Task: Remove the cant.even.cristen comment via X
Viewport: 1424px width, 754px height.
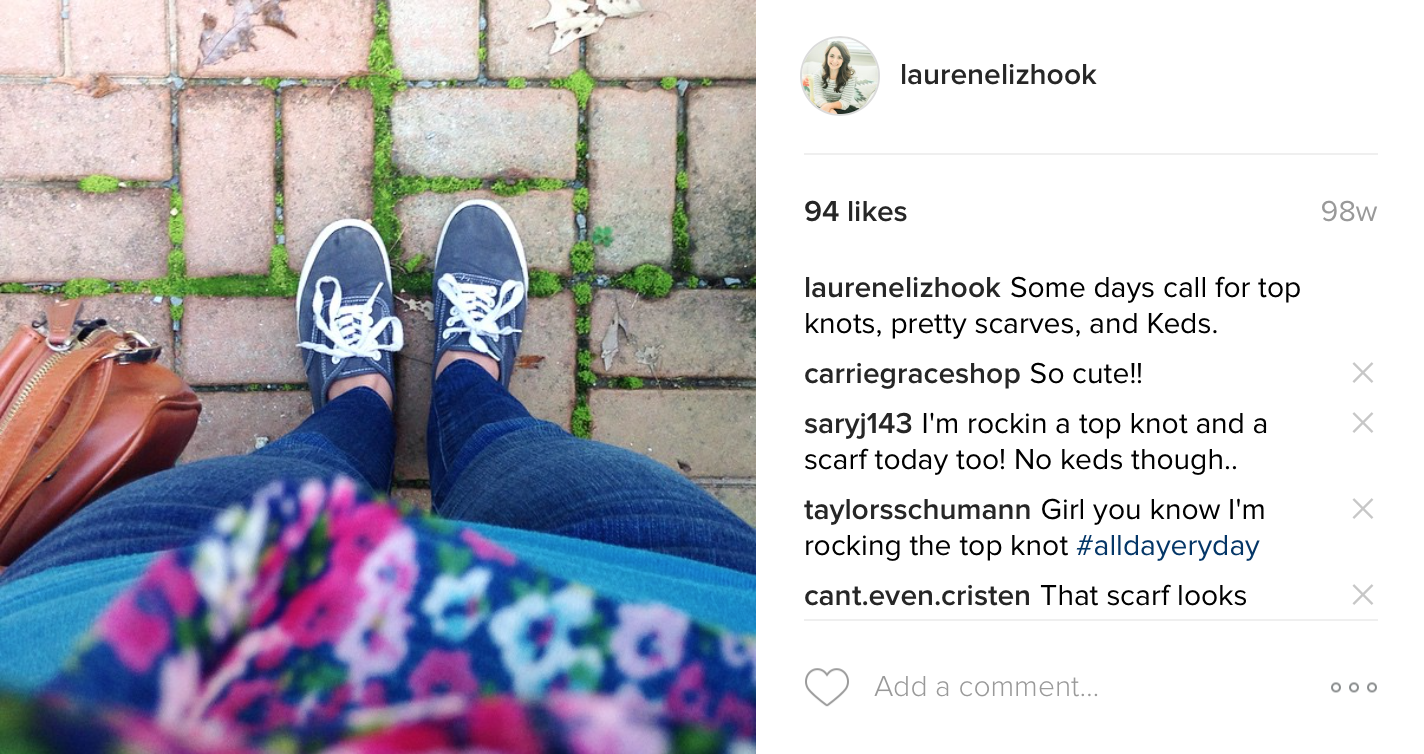Action: pos(1362,595)
